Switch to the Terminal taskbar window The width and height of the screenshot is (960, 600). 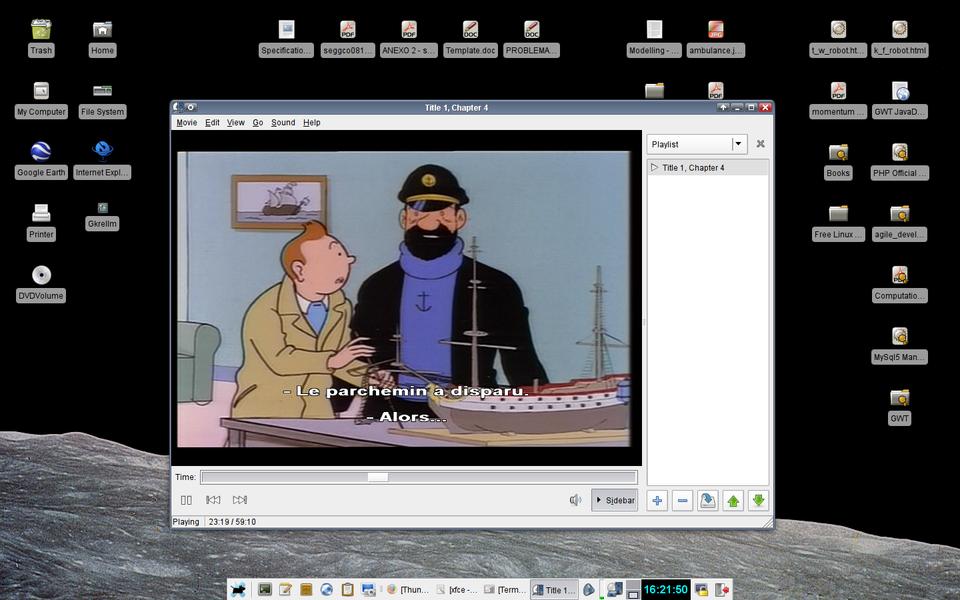[505, 590]
